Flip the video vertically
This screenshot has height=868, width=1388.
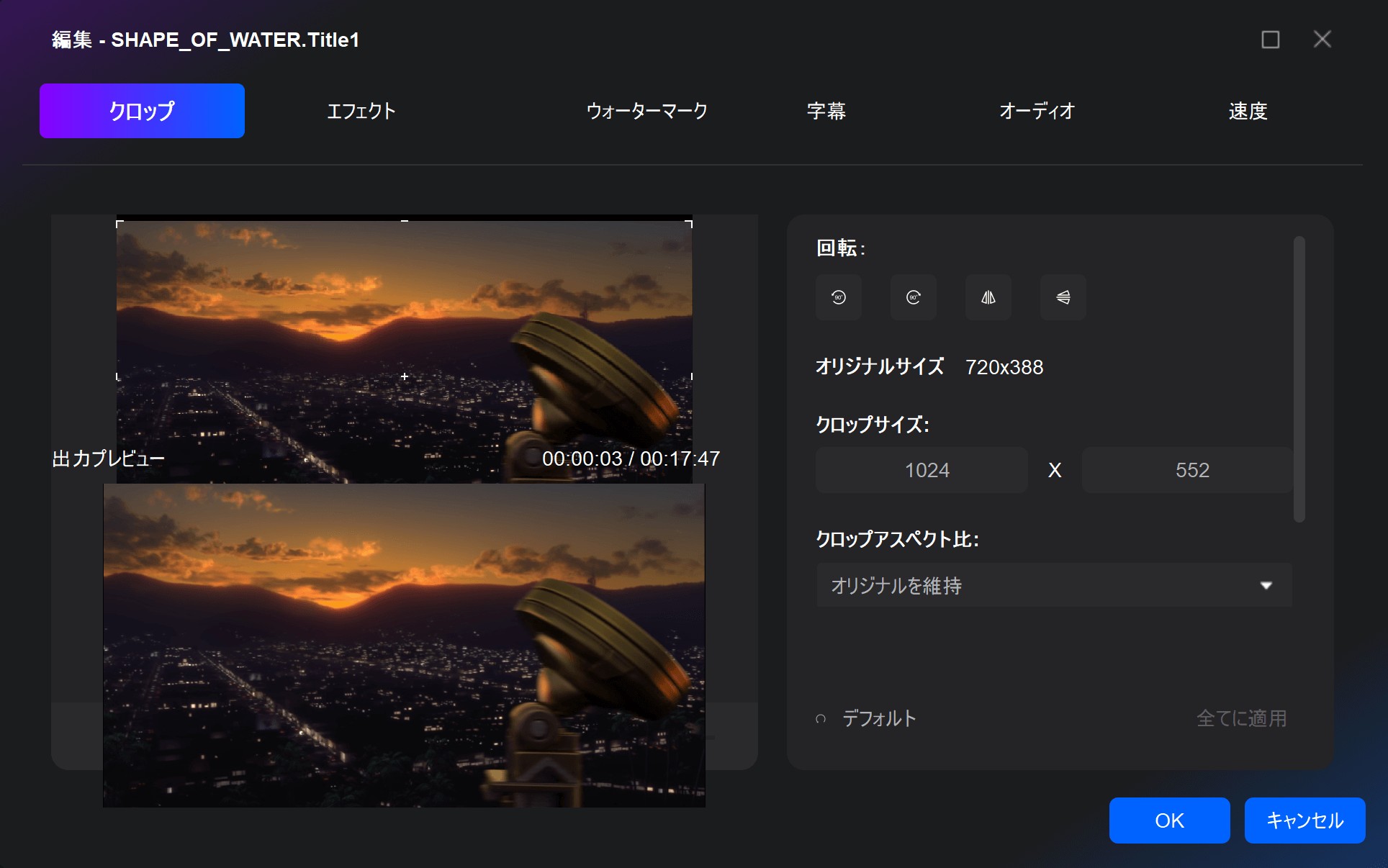click(1063, 297)
